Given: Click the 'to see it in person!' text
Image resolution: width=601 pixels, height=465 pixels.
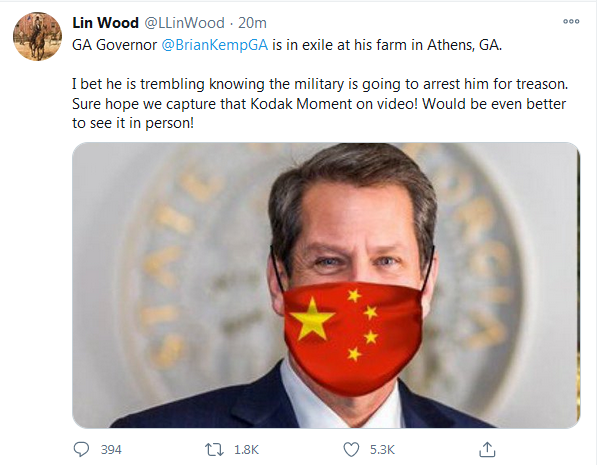Looking at the screenshot, I should point(133,123).
